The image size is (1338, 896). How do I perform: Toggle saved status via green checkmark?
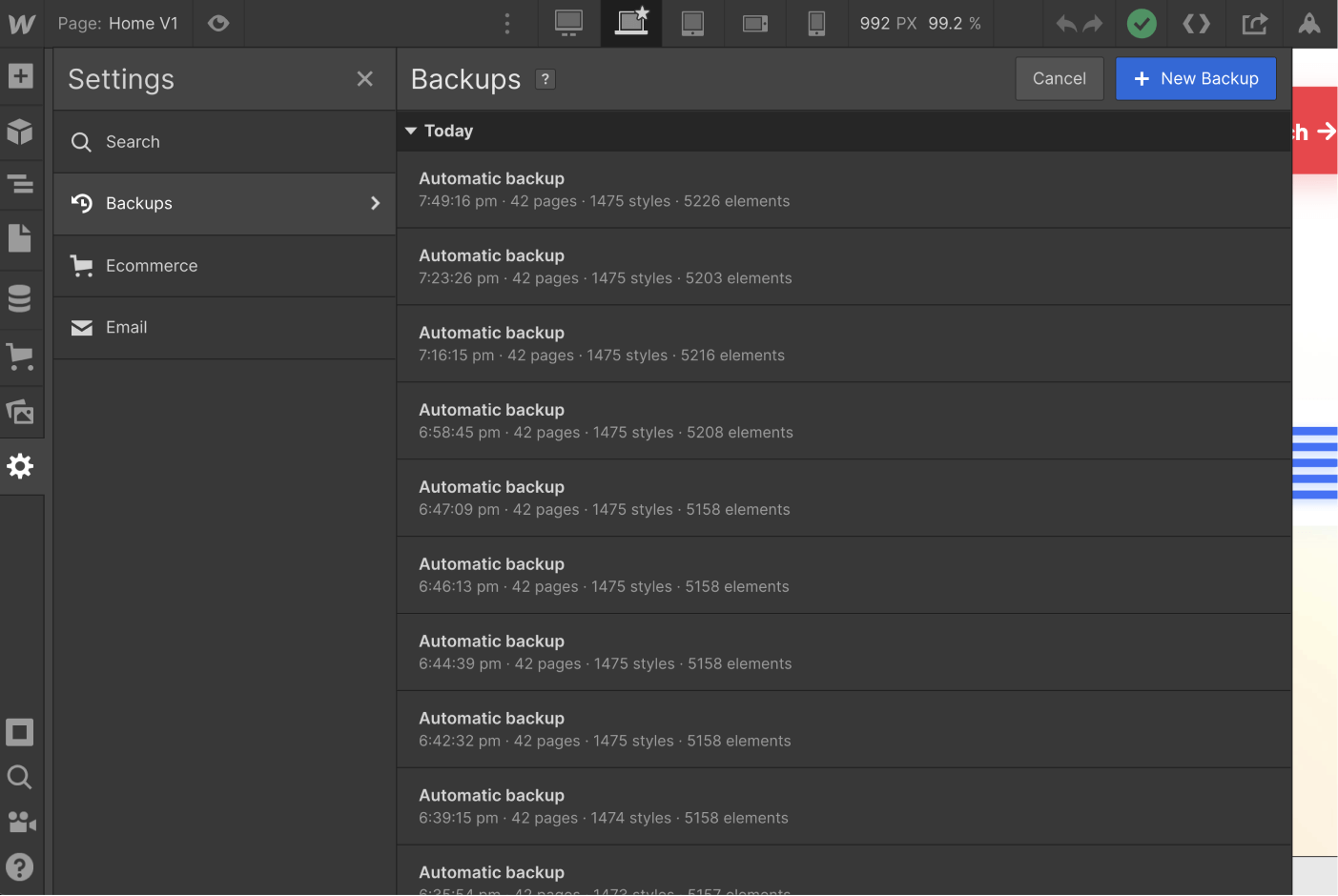point(1142,24)
